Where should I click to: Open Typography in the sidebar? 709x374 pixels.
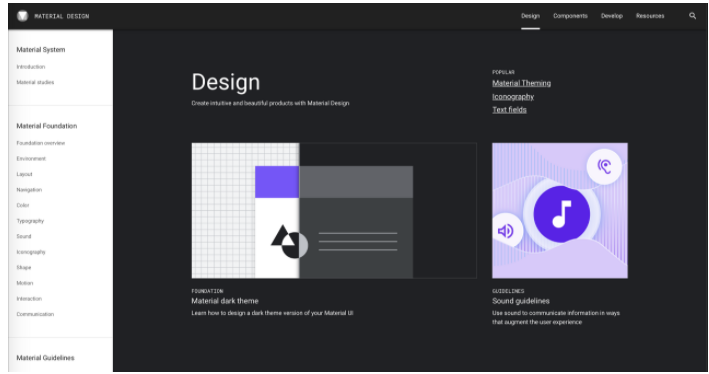tap(30, 221)
